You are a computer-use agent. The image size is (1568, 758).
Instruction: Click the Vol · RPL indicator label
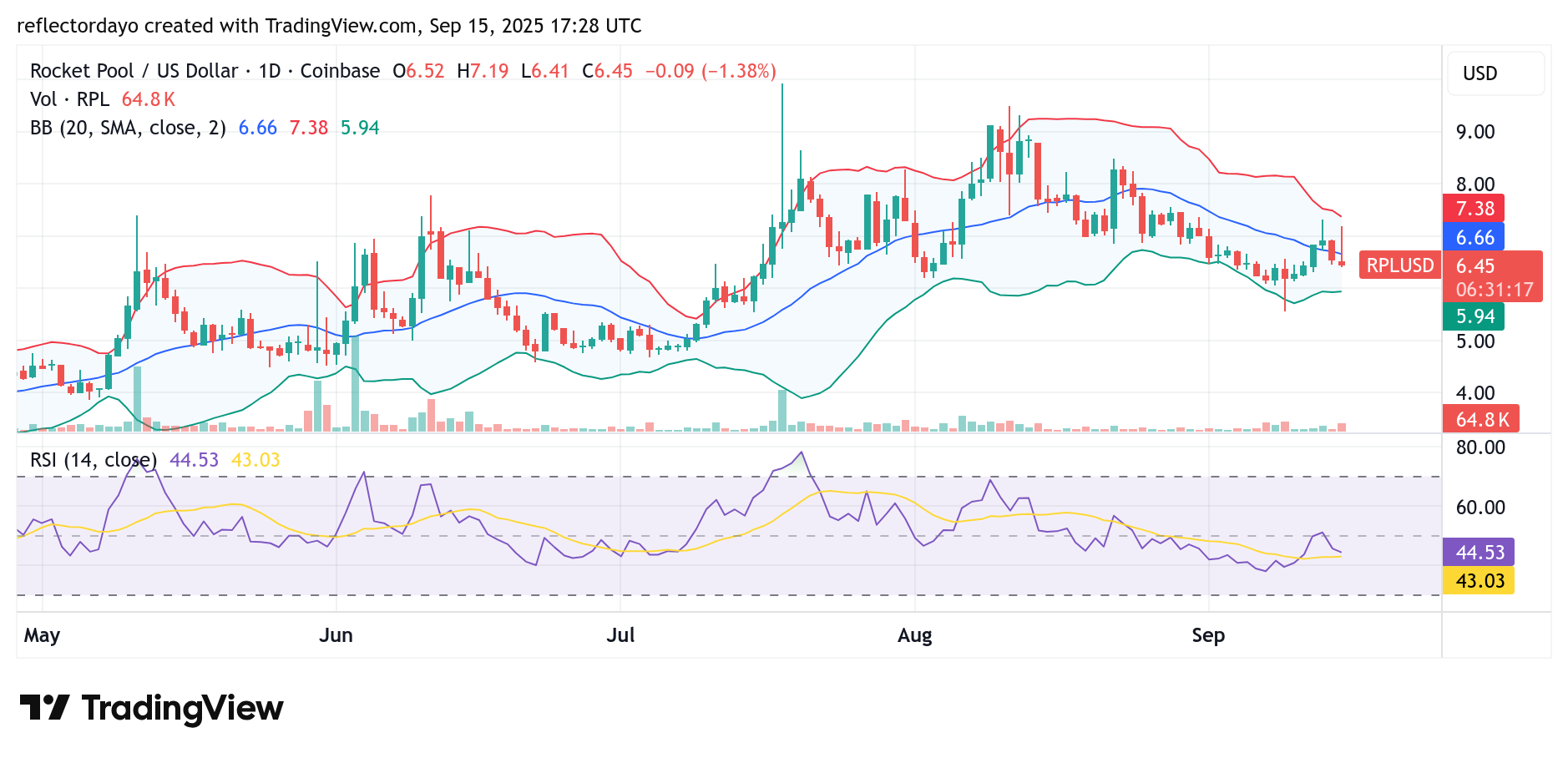(x=69, y=99)
